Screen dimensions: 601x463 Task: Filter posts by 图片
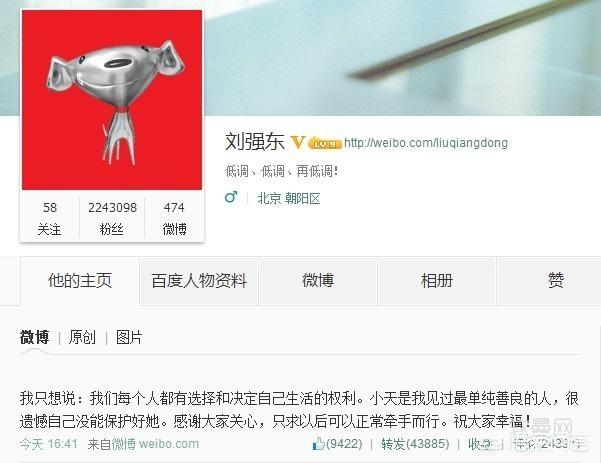coord(129,338)
